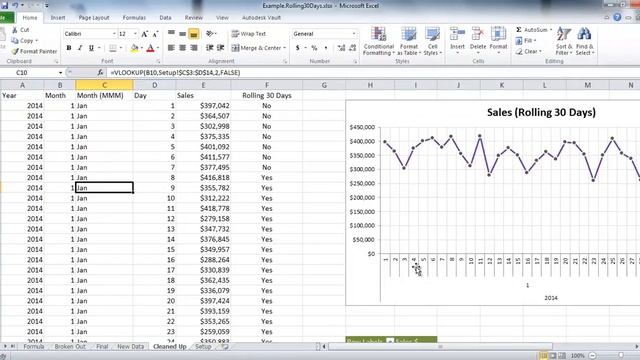Open Cell Styles gallery

tap(432, 41)
